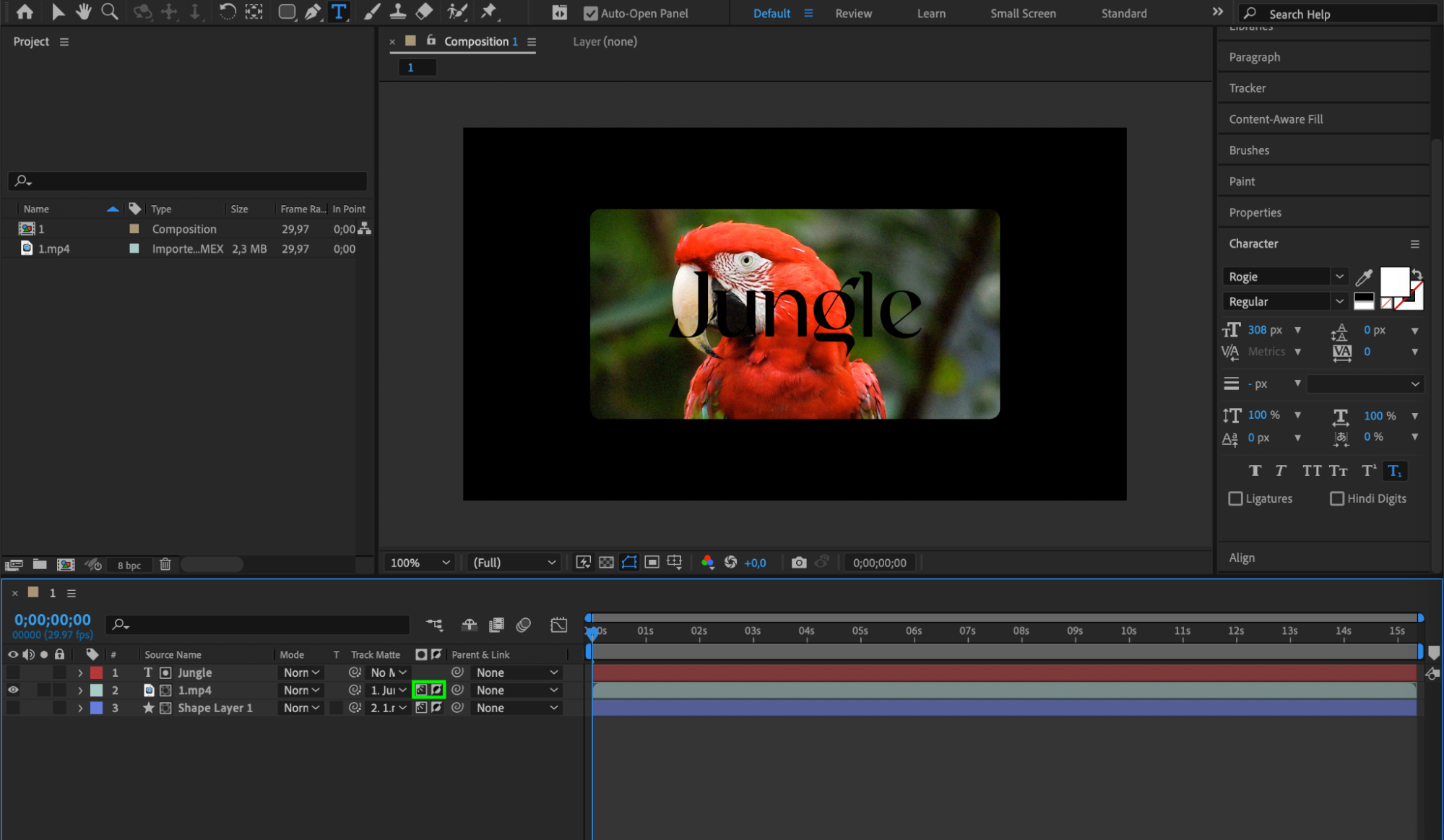This screenshot has height=840, width=1444.
Task: Switch to the Review workspace
Action: click(x=853, y=13)
